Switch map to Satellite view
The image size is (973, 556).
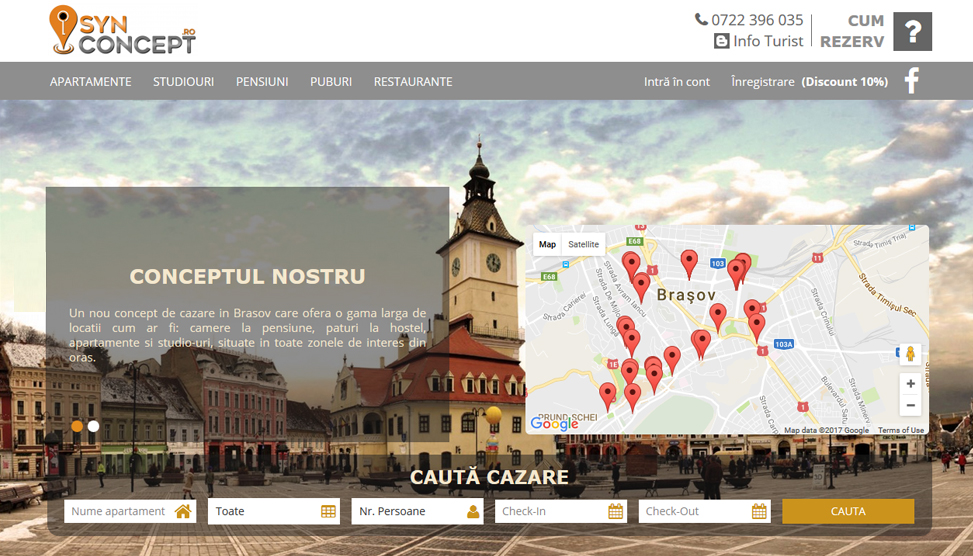coord(583,244)
